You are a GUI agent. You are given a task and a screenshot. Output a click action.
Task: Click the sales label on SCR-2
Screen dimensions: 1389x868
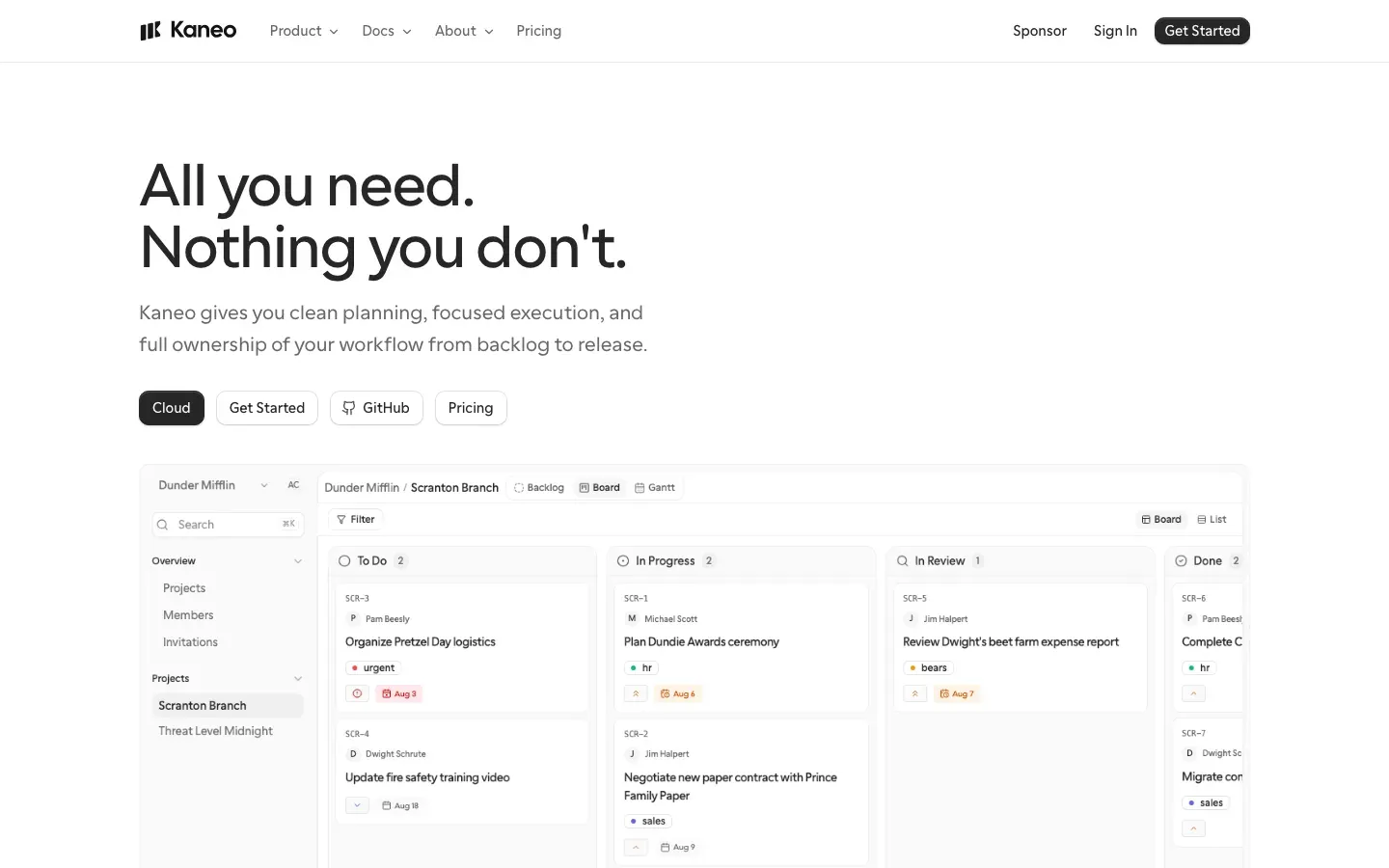648,821
